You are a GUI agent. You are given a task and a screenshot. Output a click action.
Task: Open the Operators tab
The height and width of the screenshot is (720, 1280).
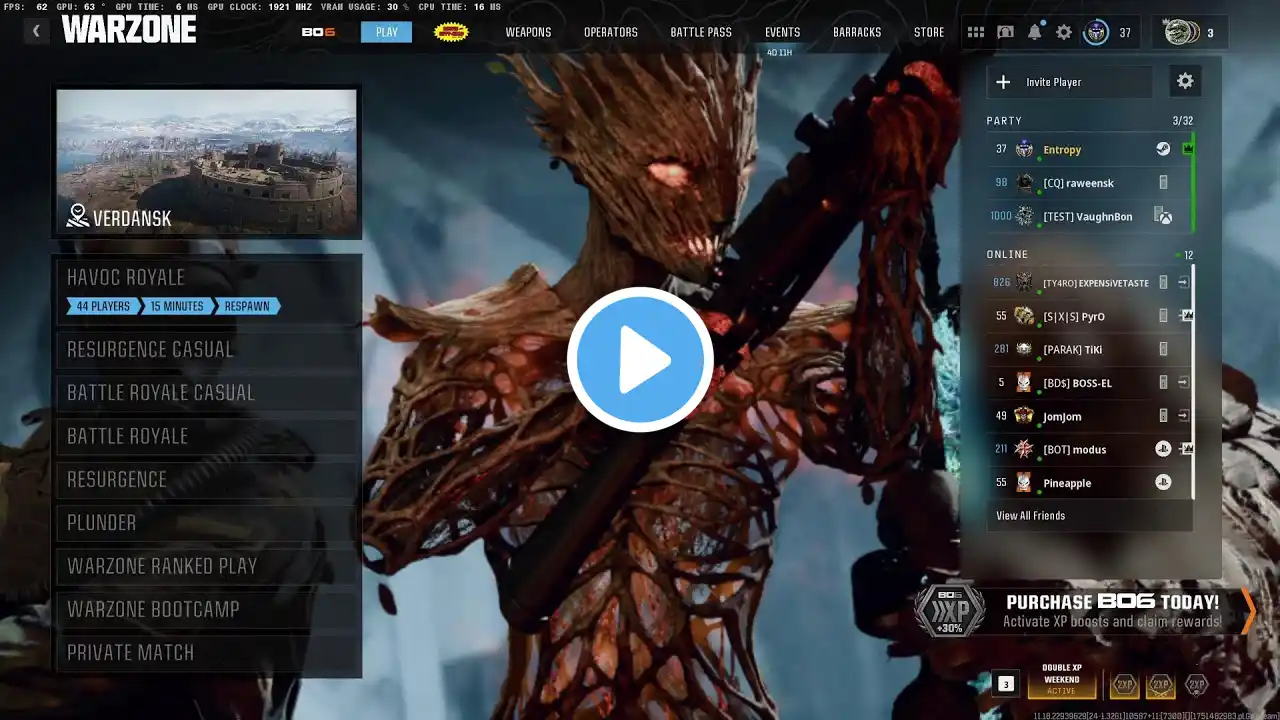(x=611, y=32)
